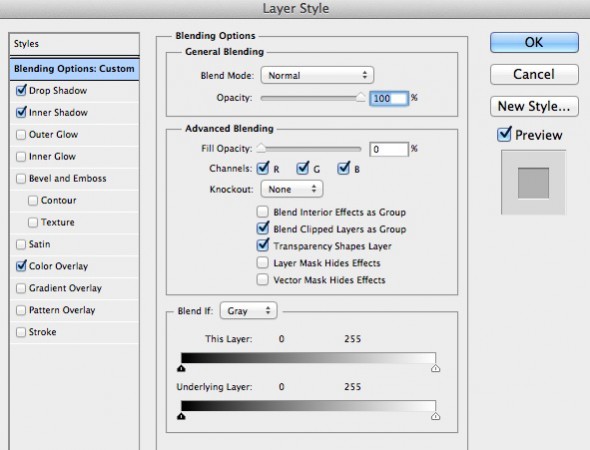590x450 pixels.
Task: Click the New Style... button
Action: tap(534, 106)
